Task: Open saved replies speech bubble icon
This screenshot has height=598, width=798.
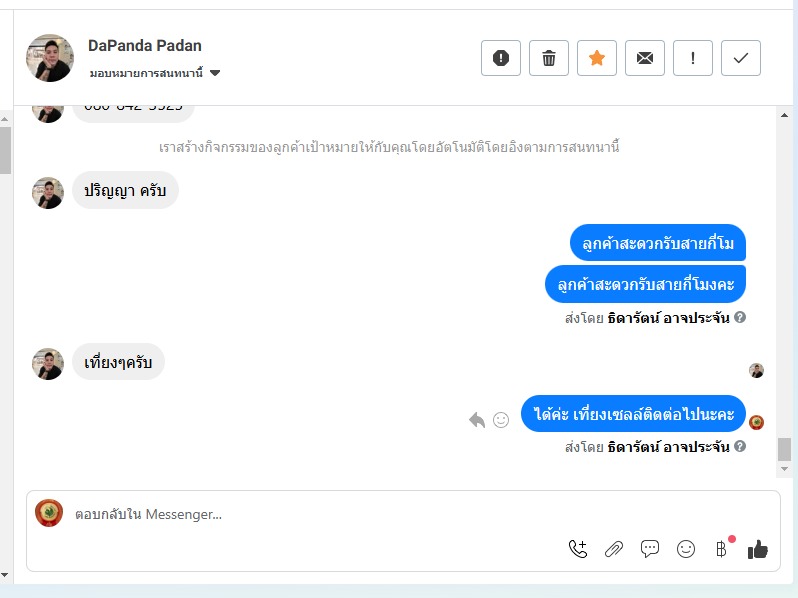Action: (x=650, y=549)
